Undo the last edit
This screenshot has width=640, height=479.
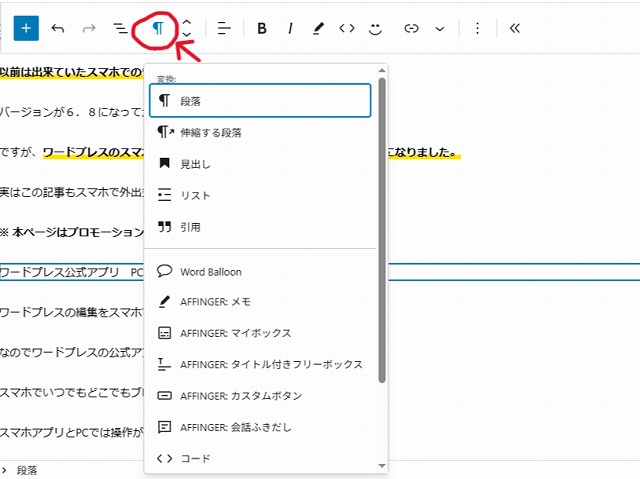58,28
